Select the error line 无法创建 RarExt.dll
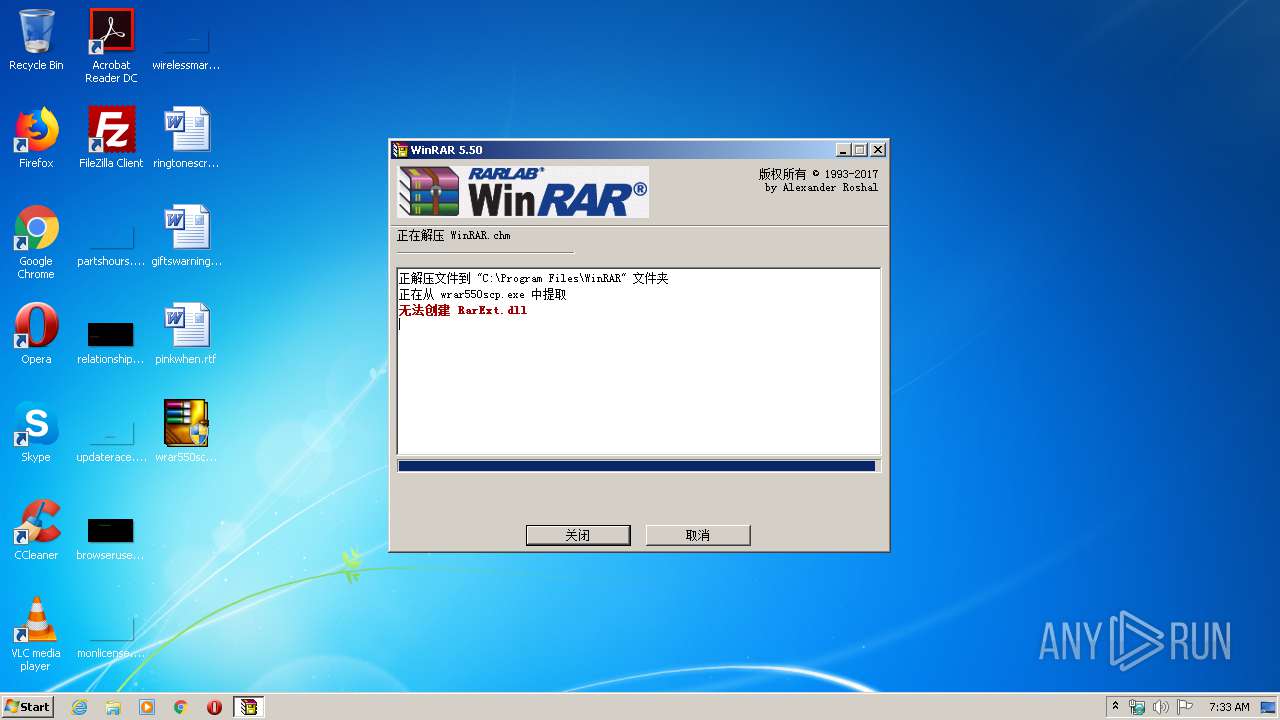Viewport: 1280px width, 720px height. (x=463, y=311)
